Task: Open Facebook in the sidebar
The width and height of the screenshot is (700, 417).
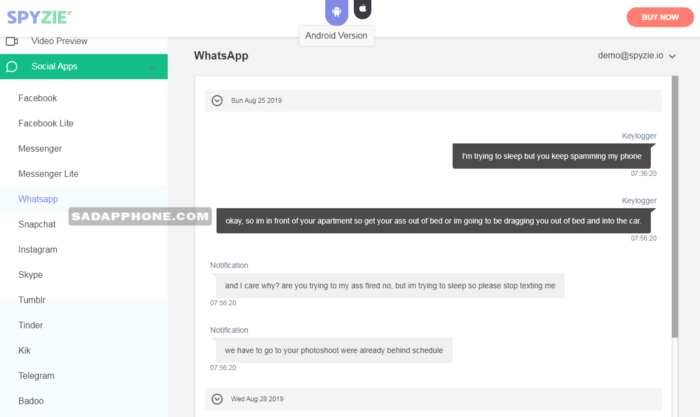Action: coord(38,98)
